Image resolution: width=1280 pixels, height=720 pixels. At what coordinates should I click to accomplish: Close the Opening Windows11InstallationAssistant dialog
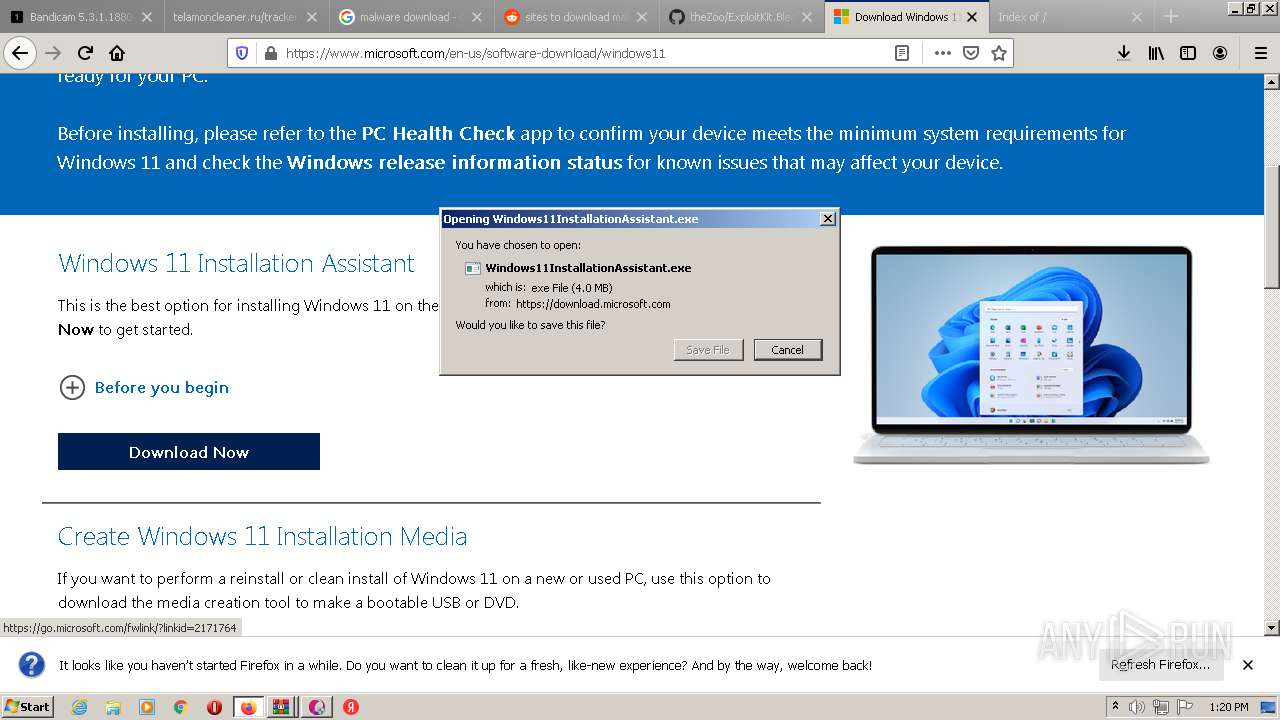[828, 219]
